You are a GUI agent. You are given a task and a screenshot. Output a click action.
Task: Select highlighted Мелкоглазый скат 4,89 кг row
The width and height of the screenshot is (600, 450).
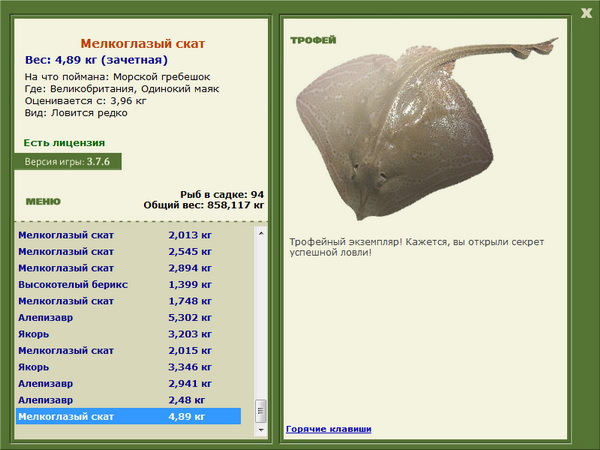(129, 416)
